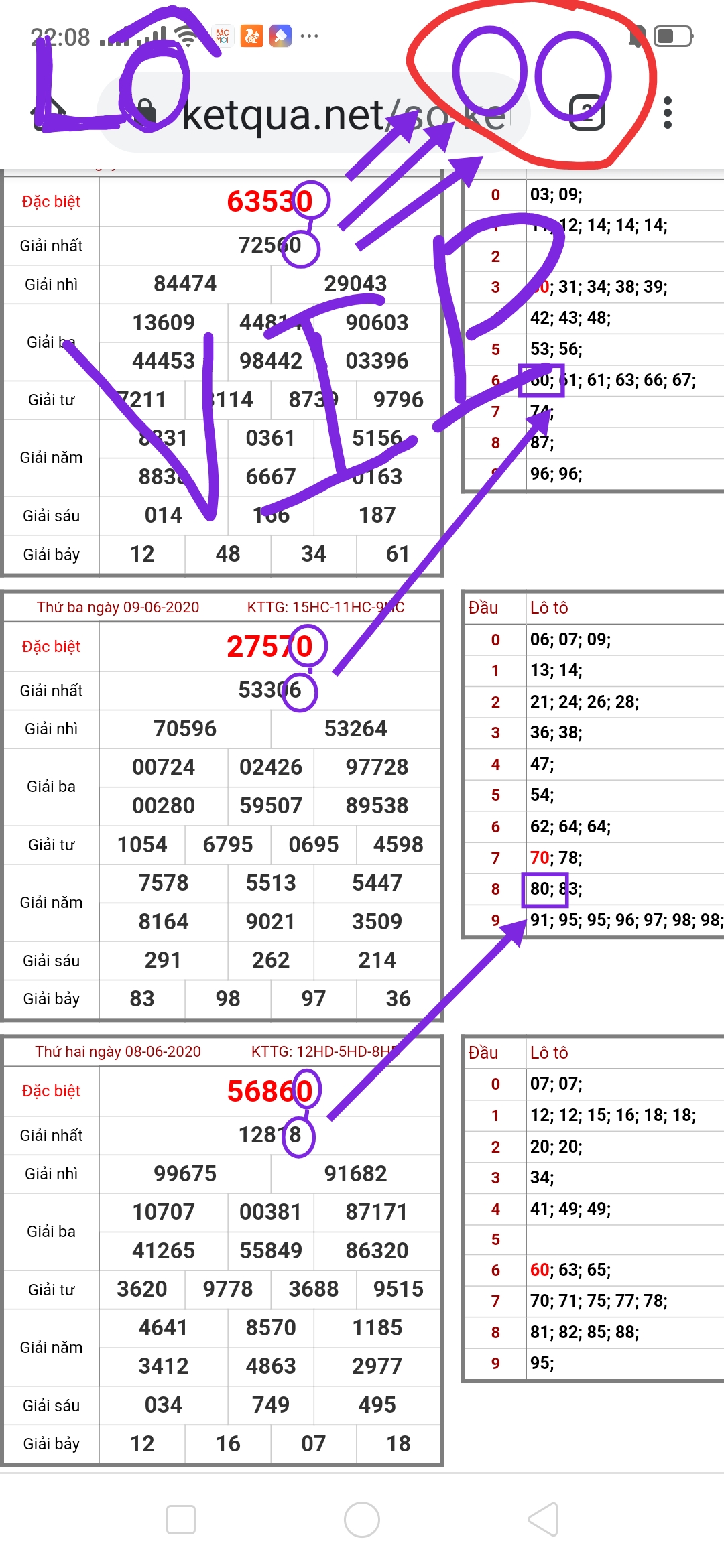Tap the battery indicator in status bar
This screenshot has width=724, height=1568.
click(672, 36)
